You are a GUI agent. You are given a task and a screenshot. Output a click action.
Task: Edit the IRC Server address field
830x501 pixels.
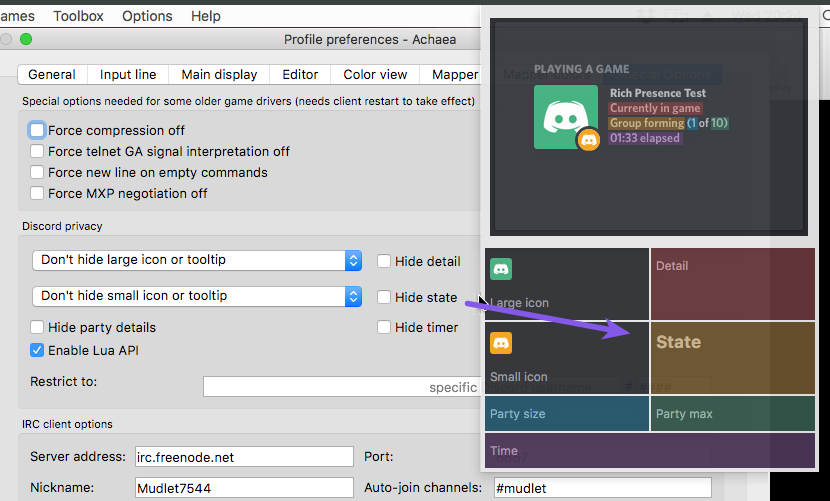pos(244,457)
